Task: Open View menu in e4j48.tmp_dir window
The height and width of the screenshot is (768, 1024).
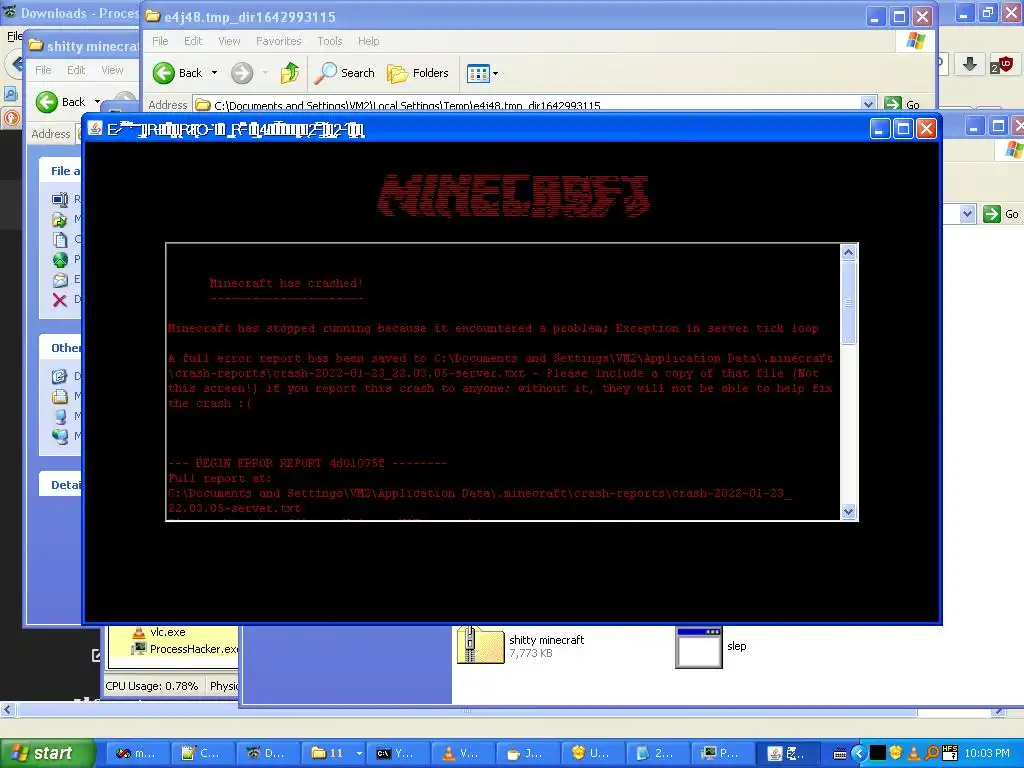Action: (x=229, y=41)
